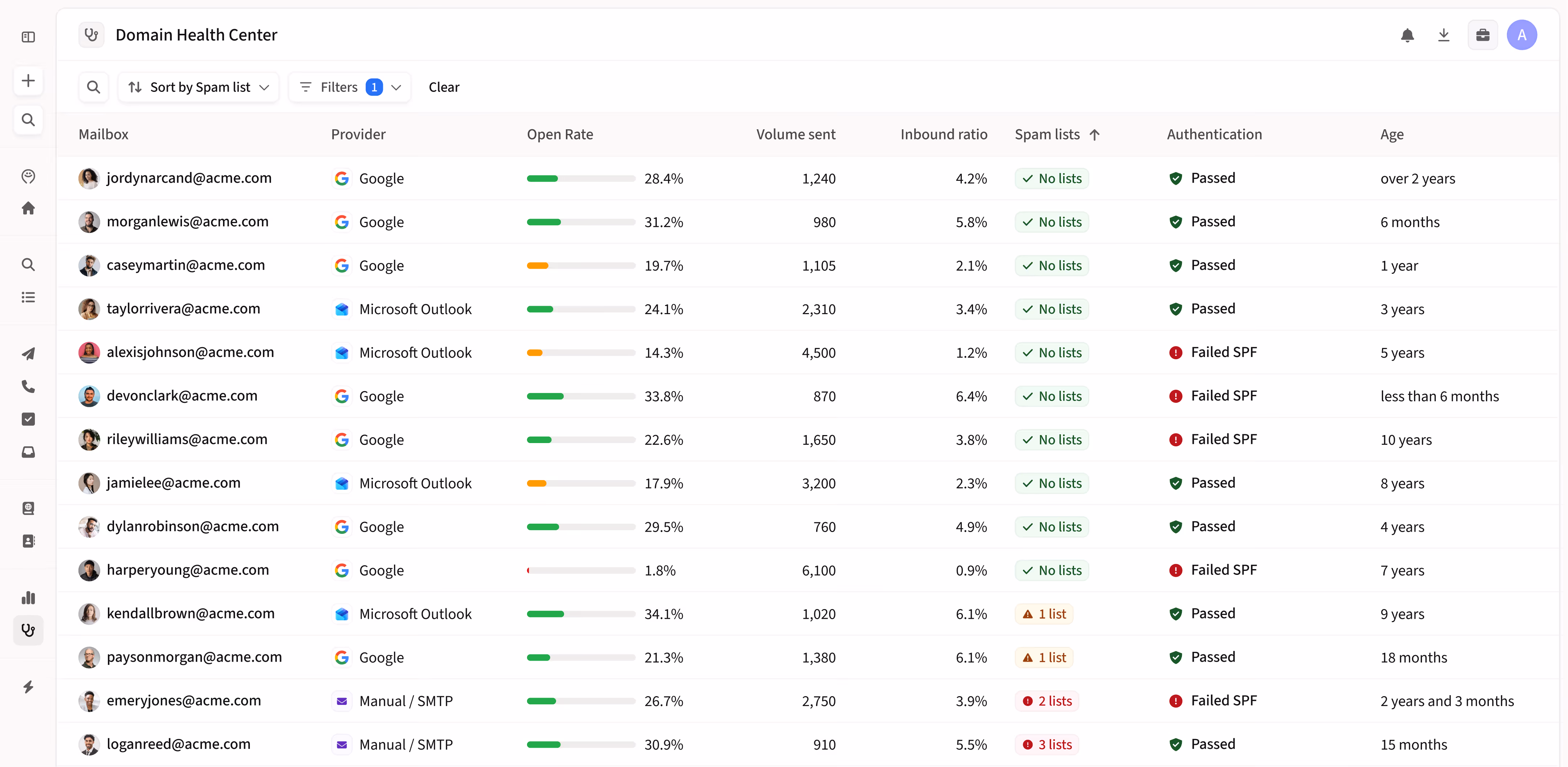
Task: Click Google logo in jordynarcand row
Action: pyautogui.click(x=342, y=178)
